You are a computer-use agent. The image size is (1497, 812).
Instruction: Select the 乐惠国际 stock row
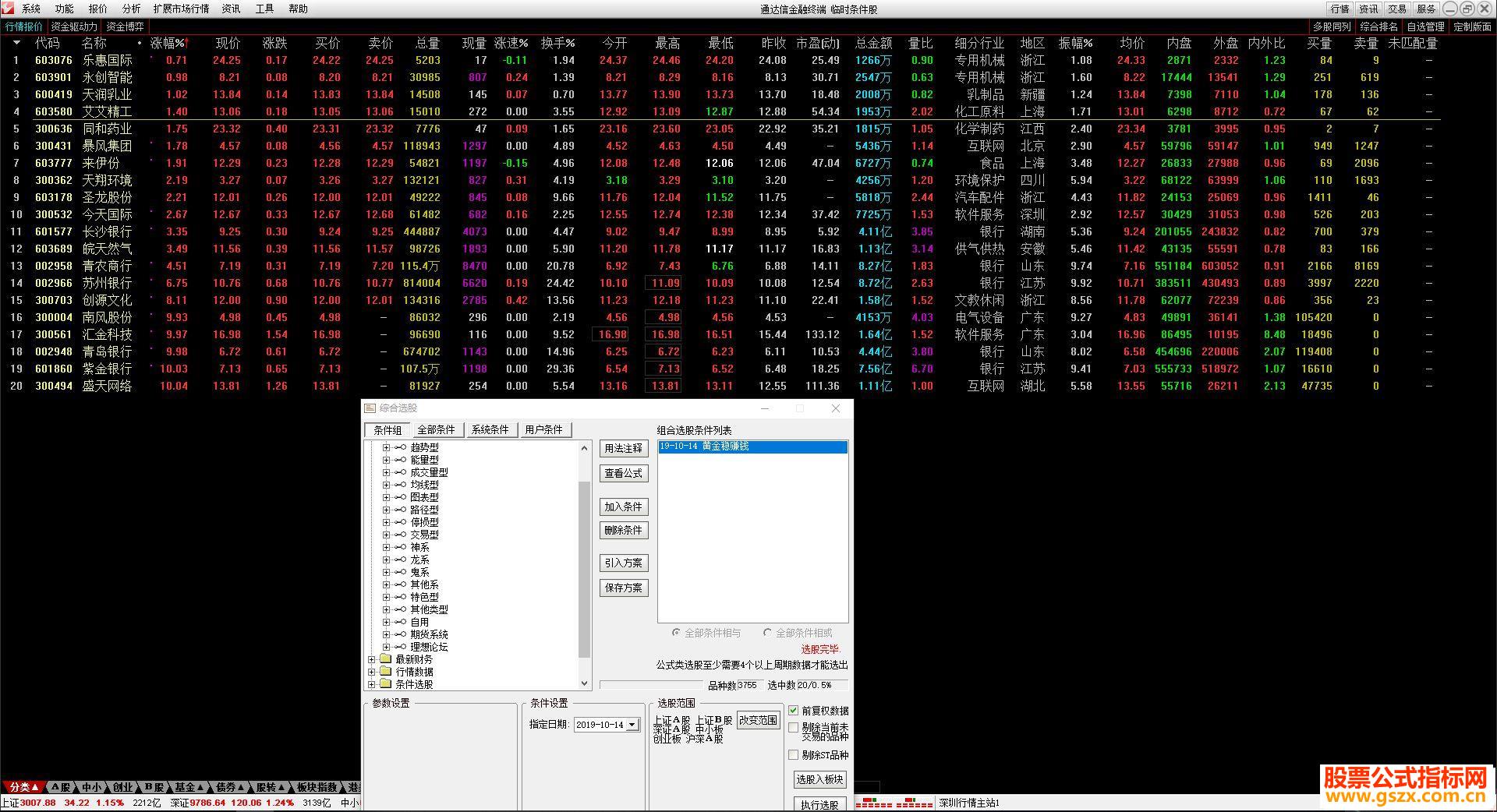coord(721,60)
